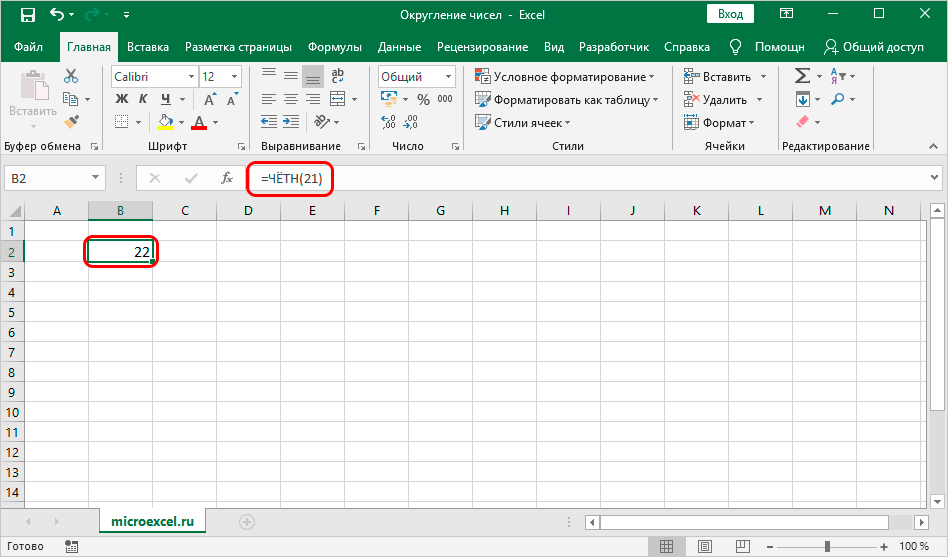This screenshot has height=557, width=948.
Task: Click the Wrap Text icon
Action: (x=338, y=77)
